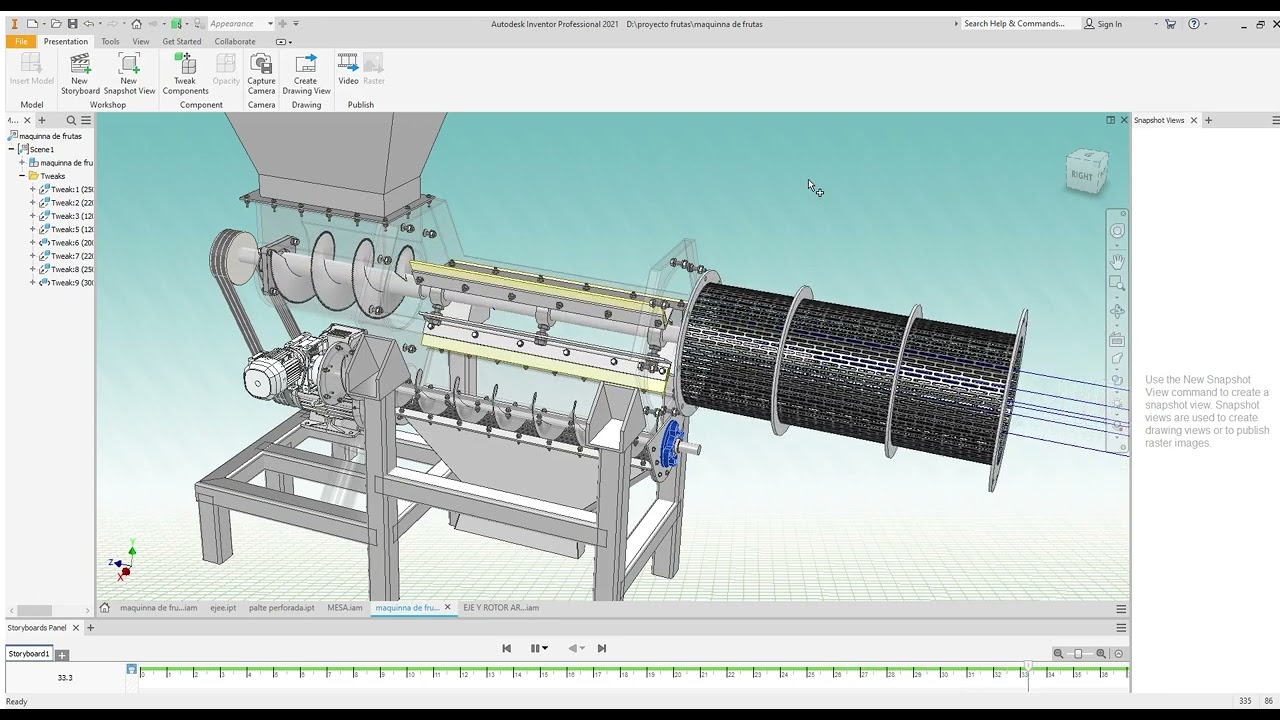
Task: Expand the Tweak:2 node
Action: pyautogui.click(x=33, y=203)
